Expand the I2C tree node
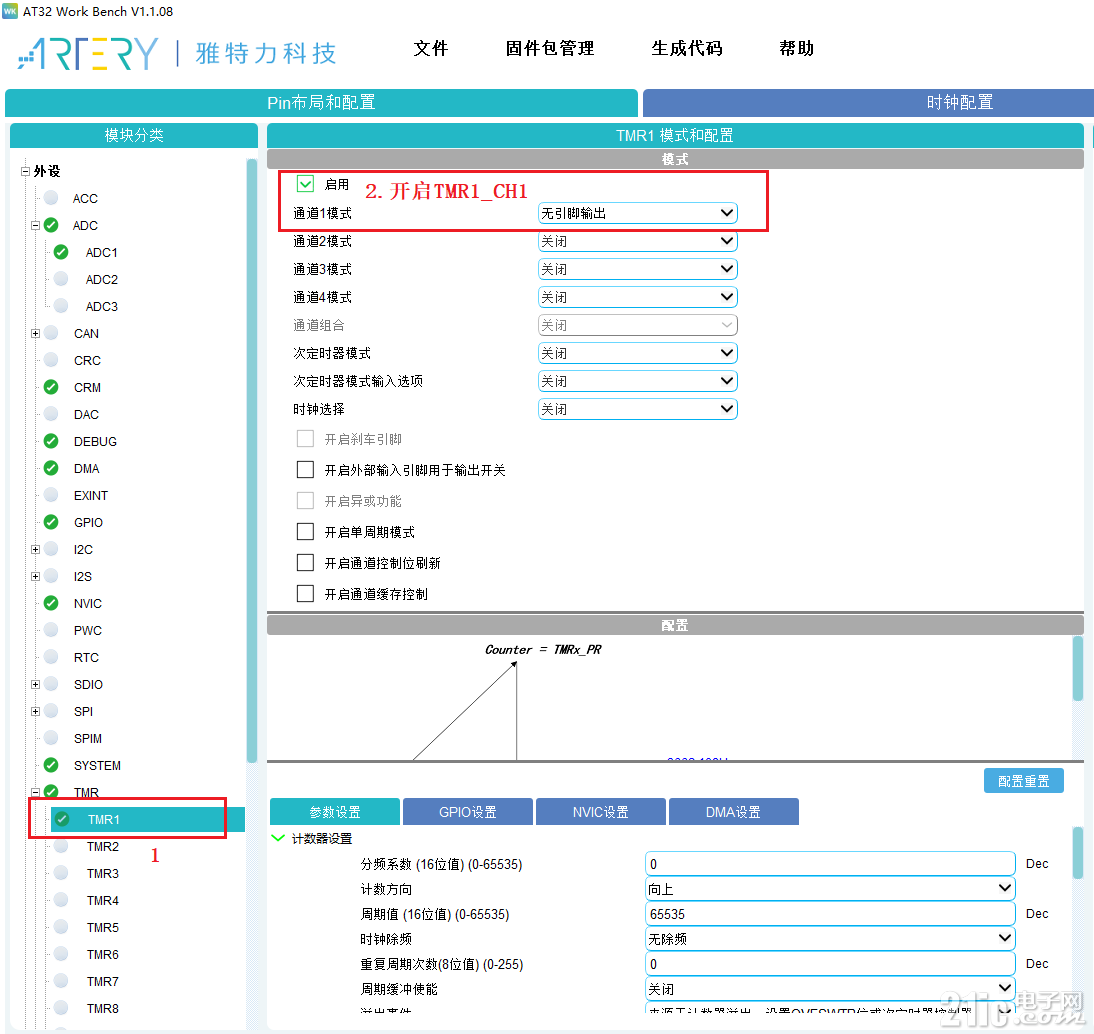Screen dimensions: 1094x1034 (x=36, y=550)
